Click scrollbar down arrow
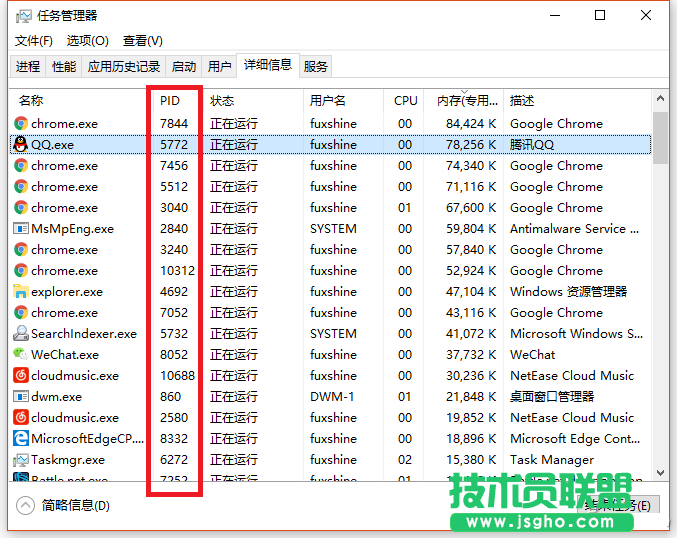Viewport: 677px width, 538px height. point(660,472)
